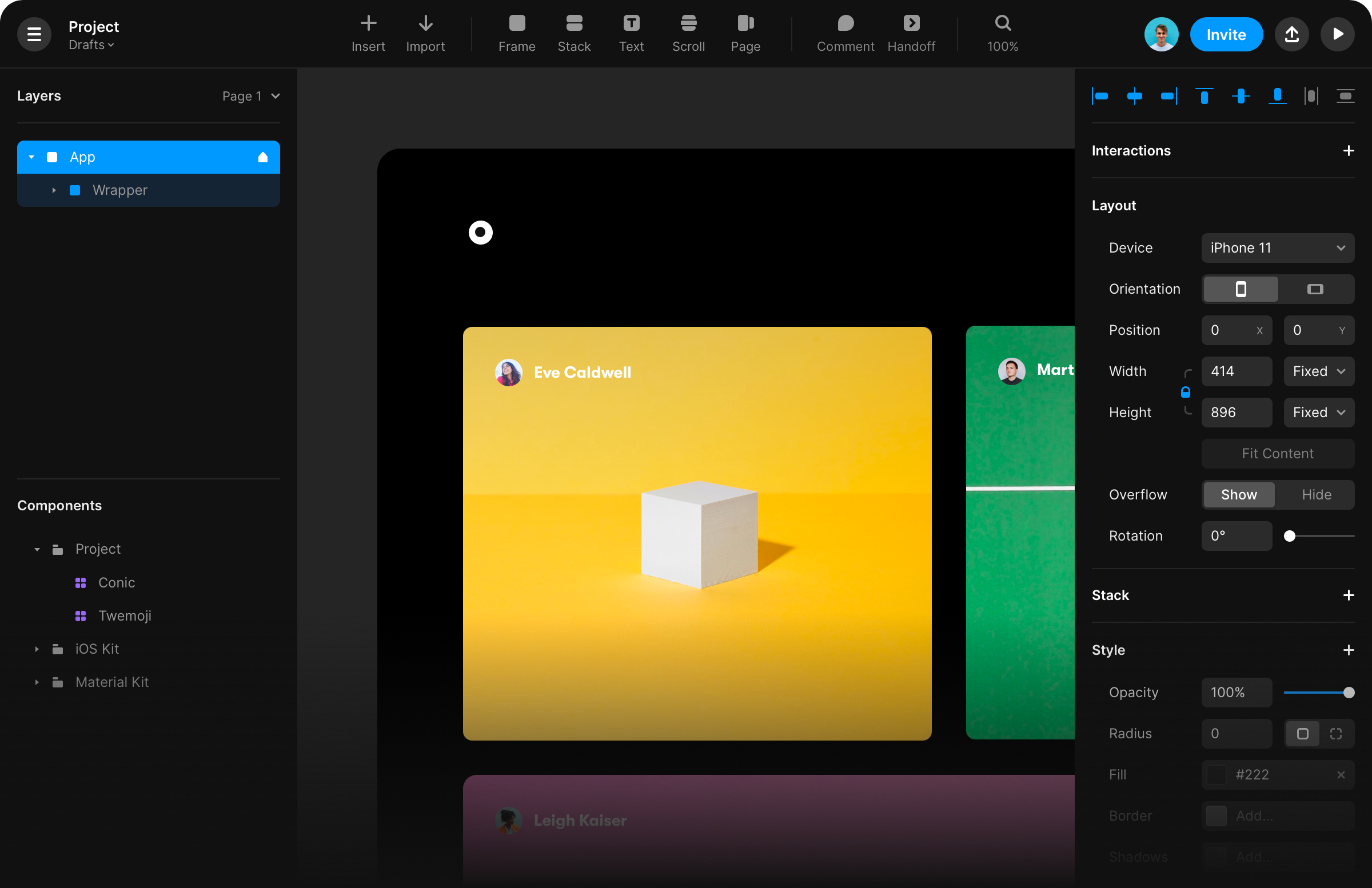Open the Device dropdown for iPhone 11

[x=1278, y=247]
